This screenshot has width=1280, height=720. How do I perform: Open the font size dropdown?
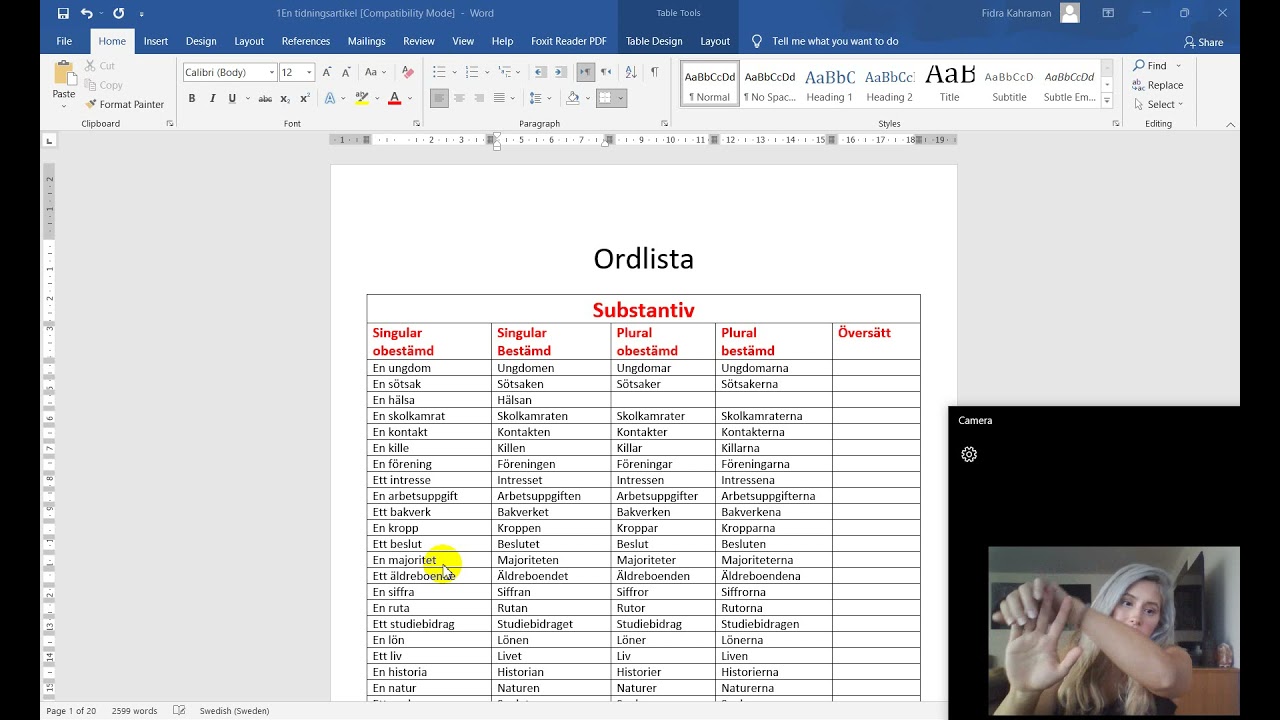coord(309,72)
